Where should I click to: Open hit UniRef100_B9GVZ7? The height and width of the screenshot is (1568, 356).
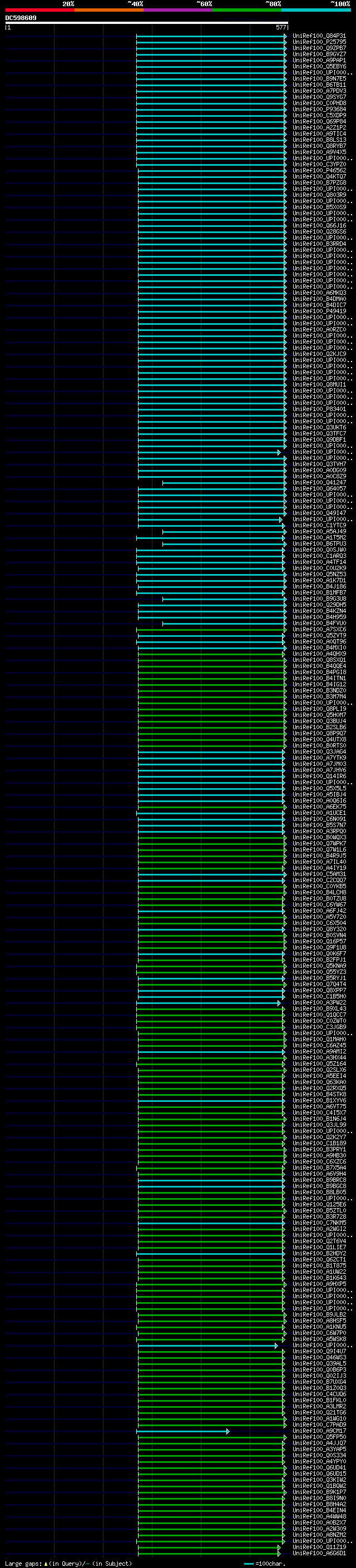pos(319,54)
